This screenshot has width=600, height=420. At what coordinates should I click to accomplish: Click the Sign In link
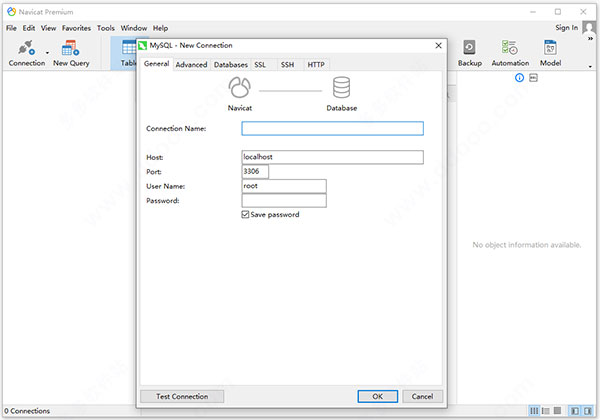tap(567, 28)
